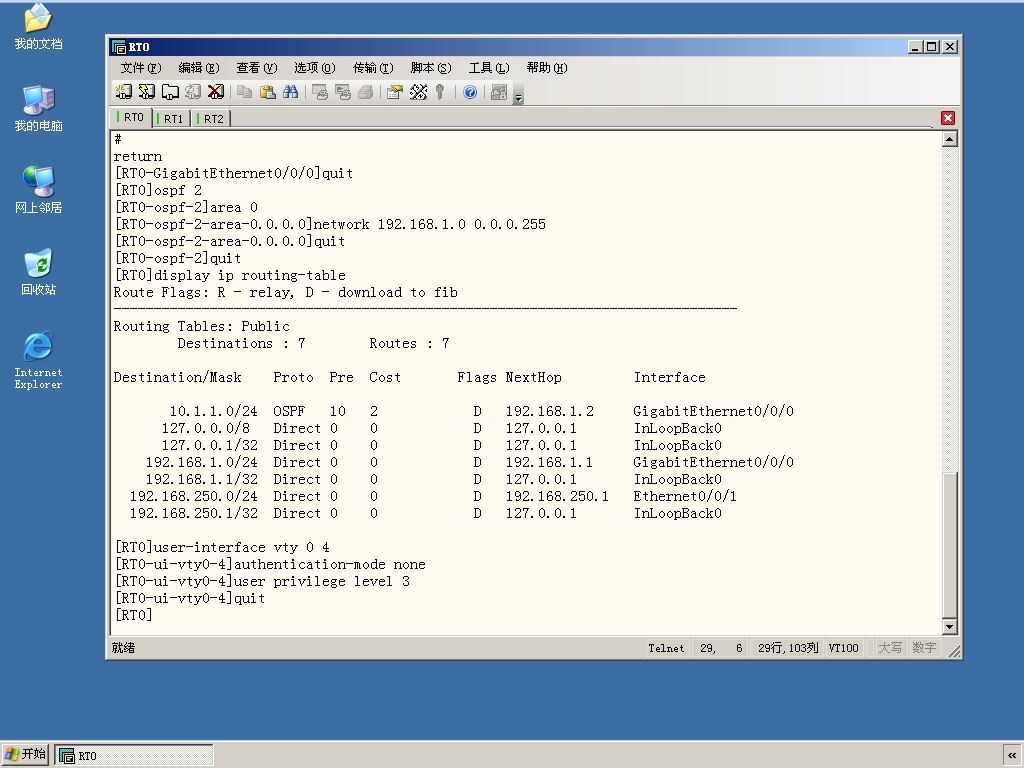The height and width of the screenshot is (768, 1024).
Task: Close the active tab with red X
Action: pyautogui.click(x=948, y=118)
